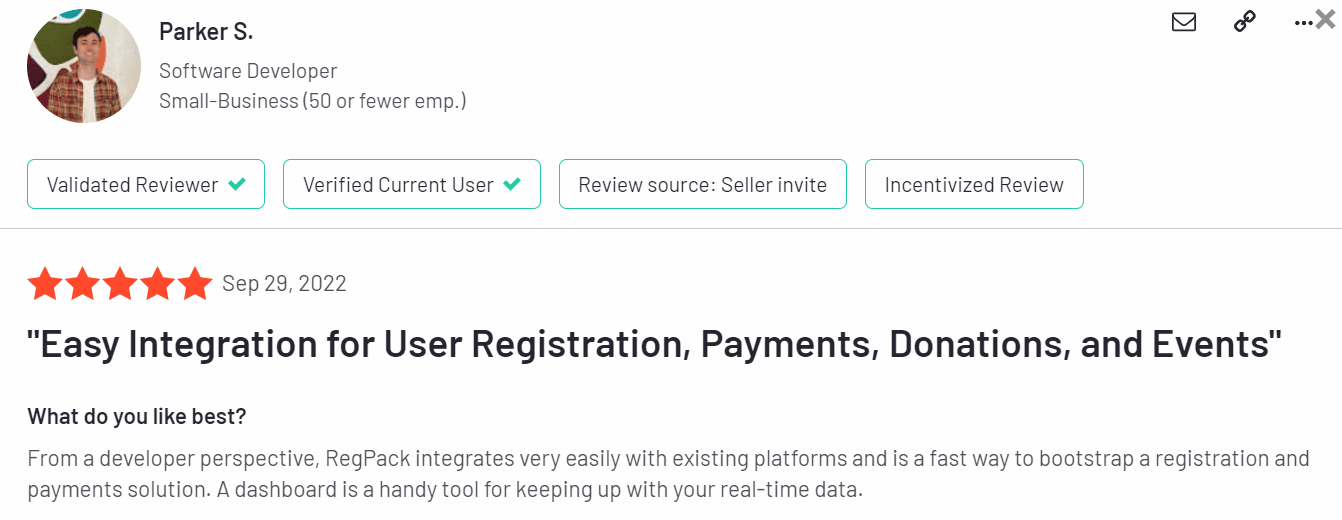Click the first rating star

[45, 284]
